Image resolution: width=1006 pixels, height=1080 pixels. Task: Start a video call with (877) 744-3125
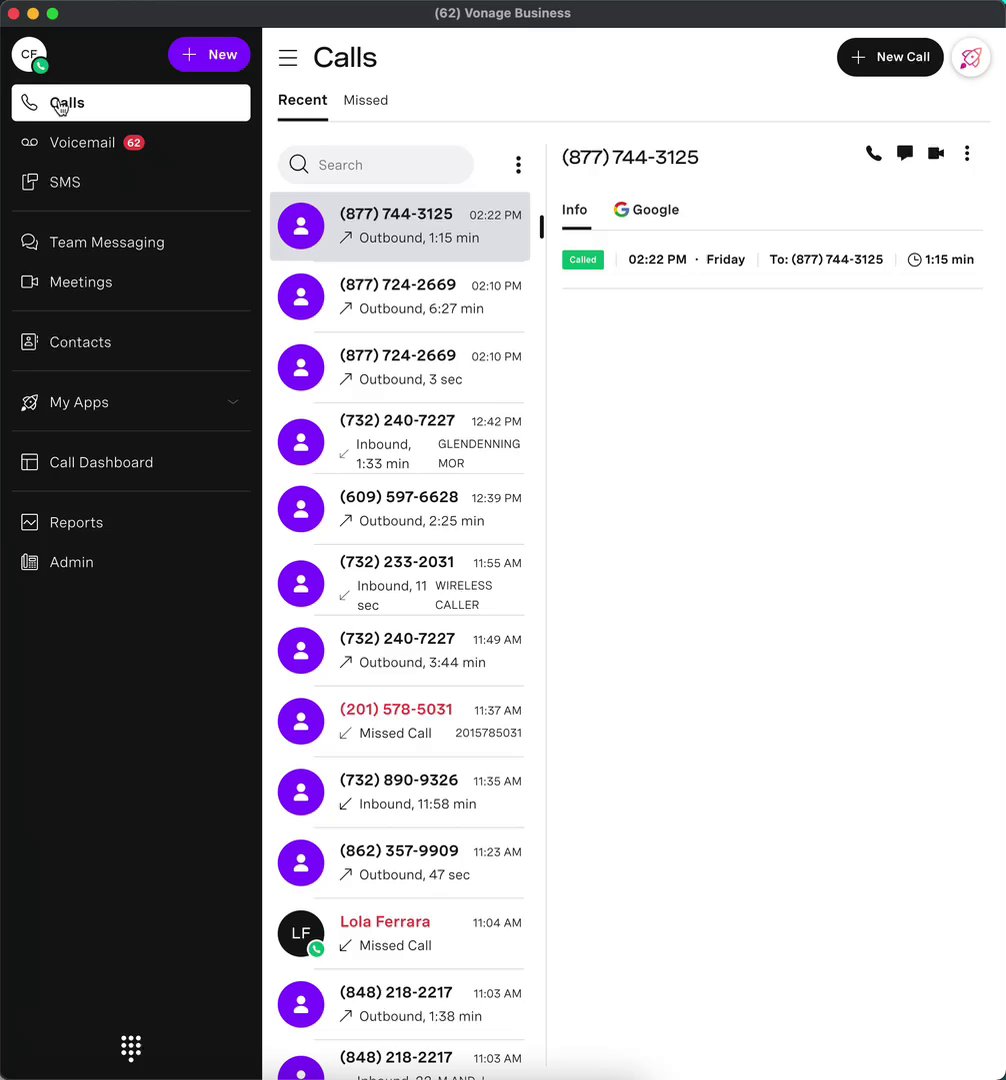936,153
